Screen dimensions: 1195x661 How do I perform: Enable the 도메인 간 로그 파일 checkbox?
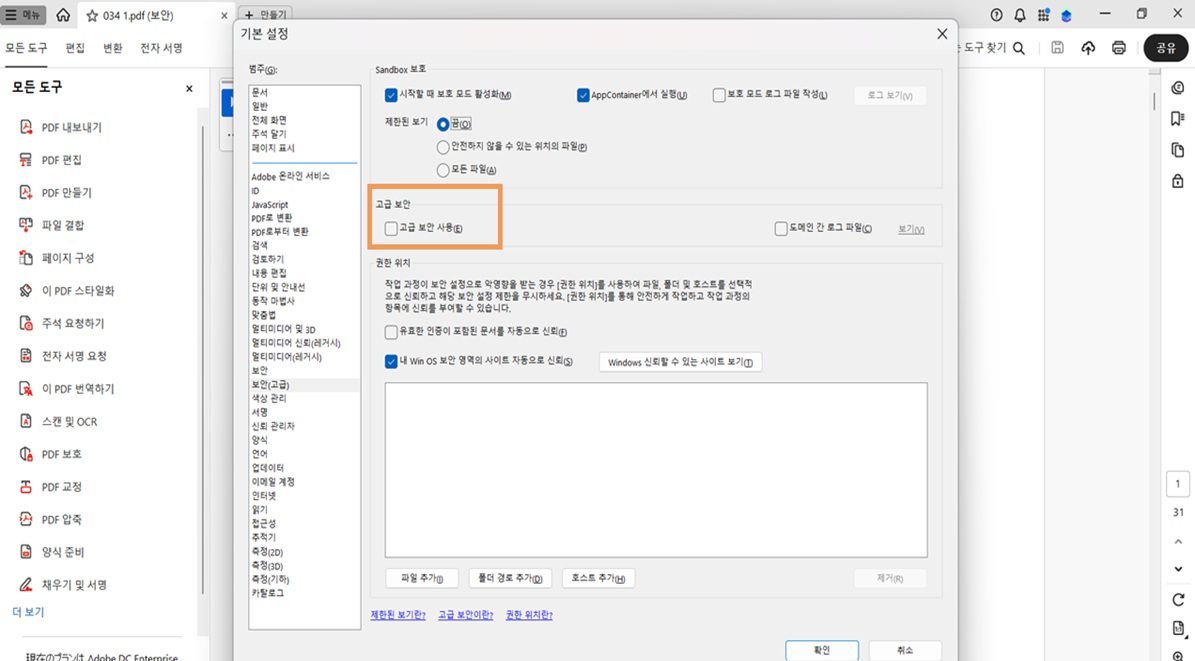point(781,229)
